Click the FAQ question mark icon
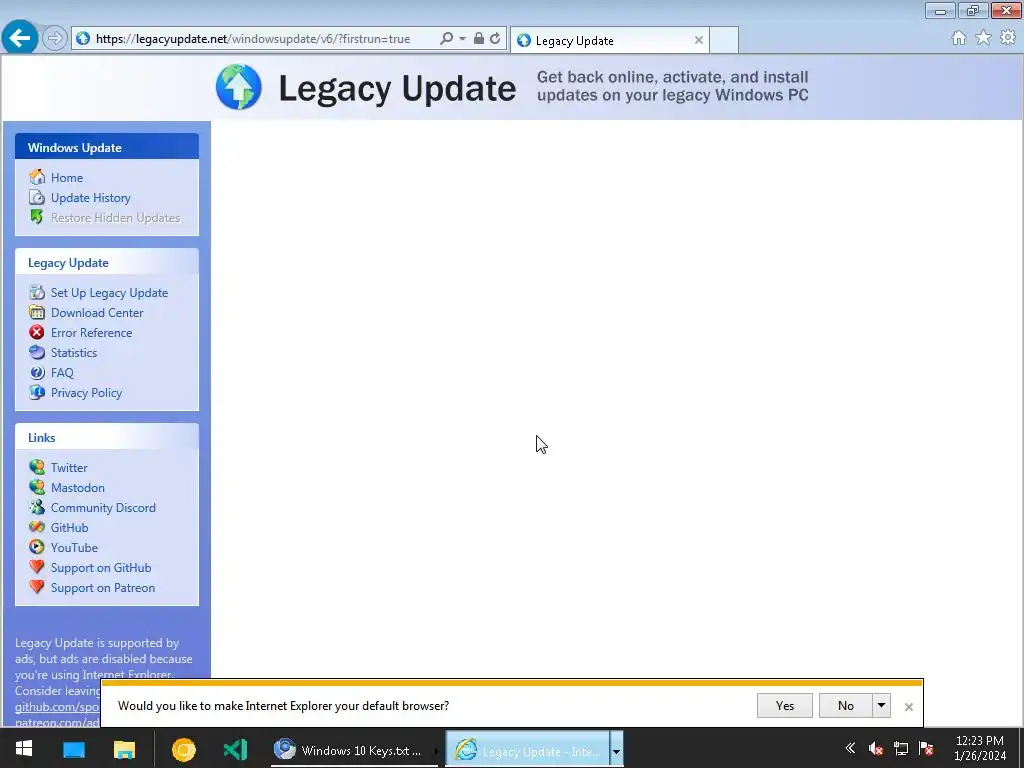 tap(37, 372)
